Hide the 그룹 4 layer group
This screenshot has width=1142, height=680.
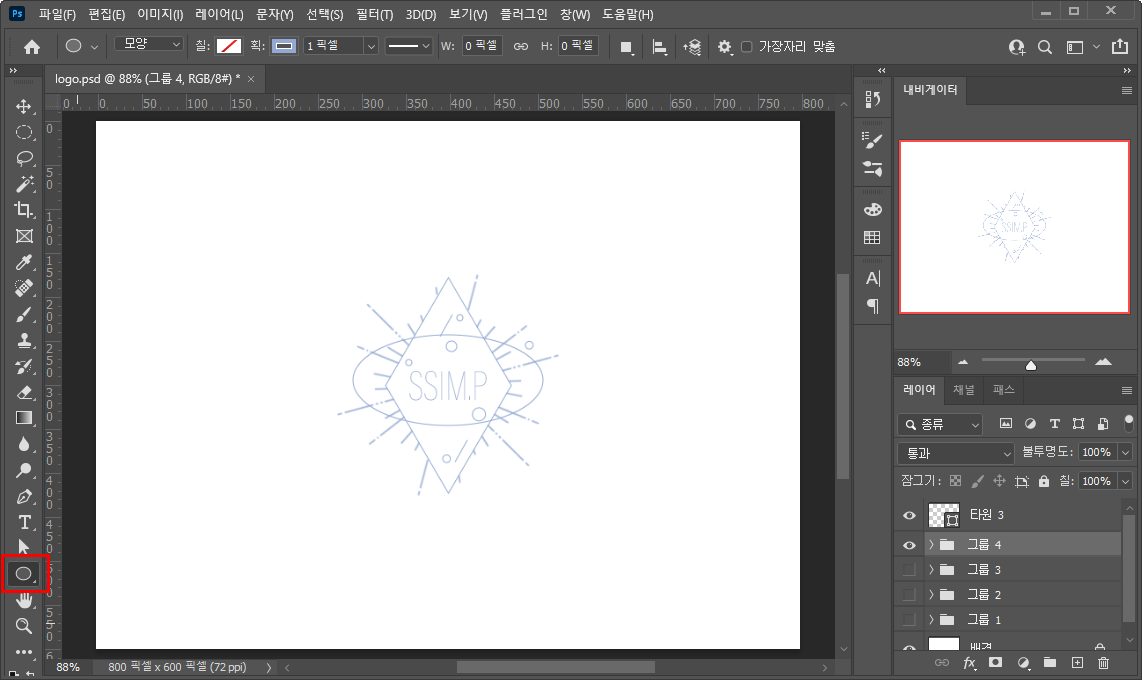(909, 545)
